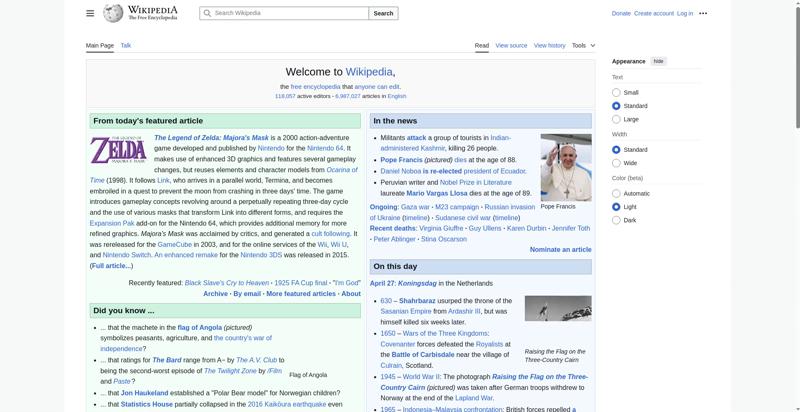
Task: Open featured article Archive link
Action: (215, 294)
